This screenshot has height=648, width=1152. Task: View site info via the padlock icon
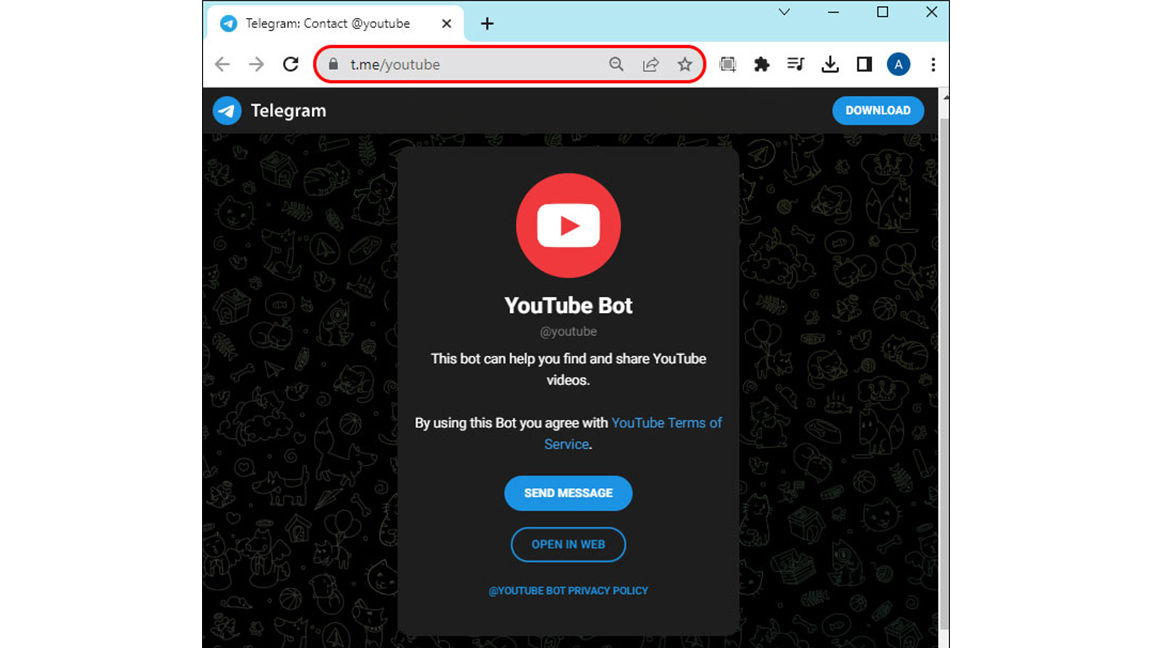coord(334,65)
